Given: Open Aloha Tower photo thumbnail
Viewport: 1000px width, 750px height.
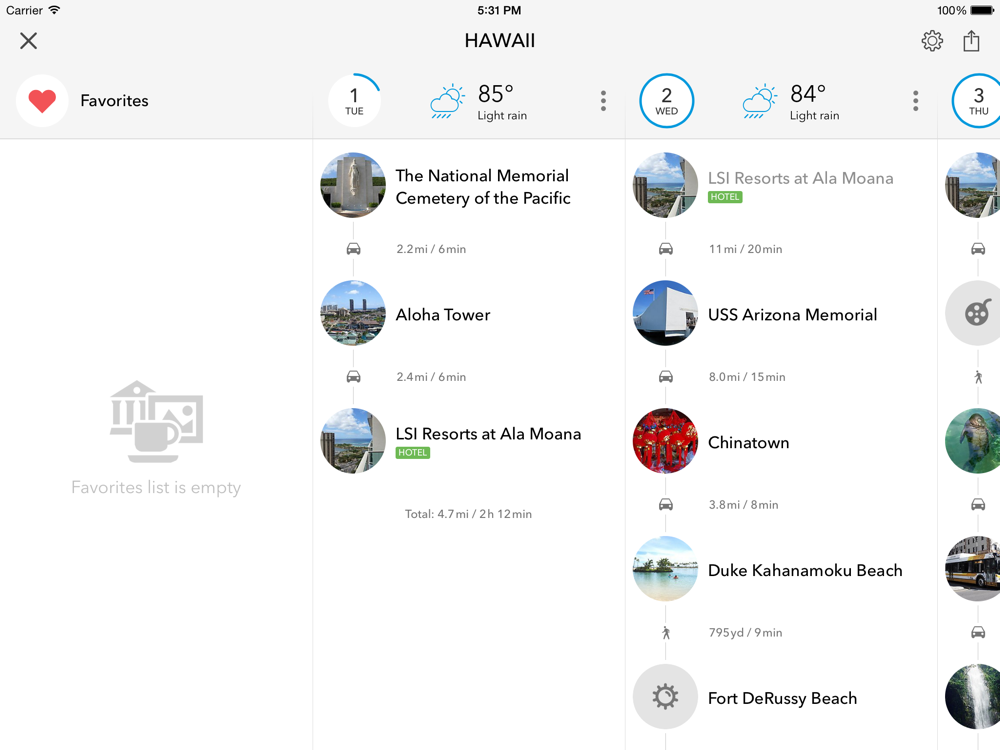Looking at the screenshot, I should pyautogui.click(x=353, y=313).
